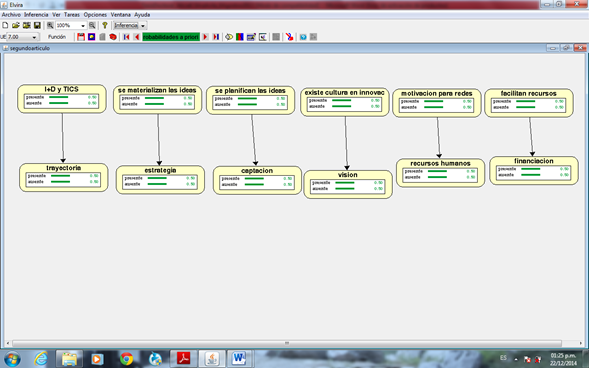This screenshot has width=589, height=368.
Task: Expand the Inferencia mode dropdown
Action: point(130,25)
